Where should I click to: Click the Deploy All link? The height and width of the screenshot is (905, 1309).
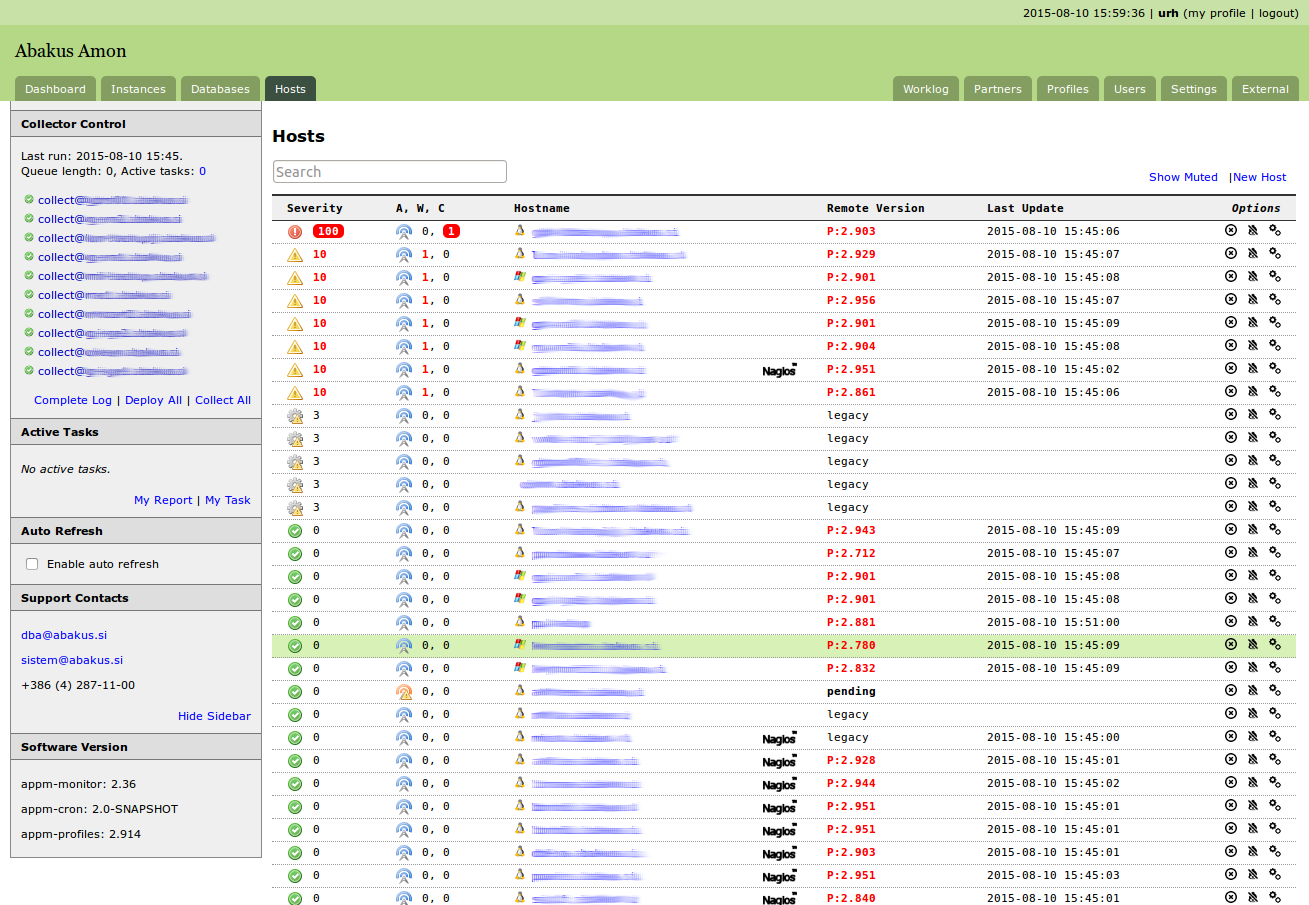(153, 400)
